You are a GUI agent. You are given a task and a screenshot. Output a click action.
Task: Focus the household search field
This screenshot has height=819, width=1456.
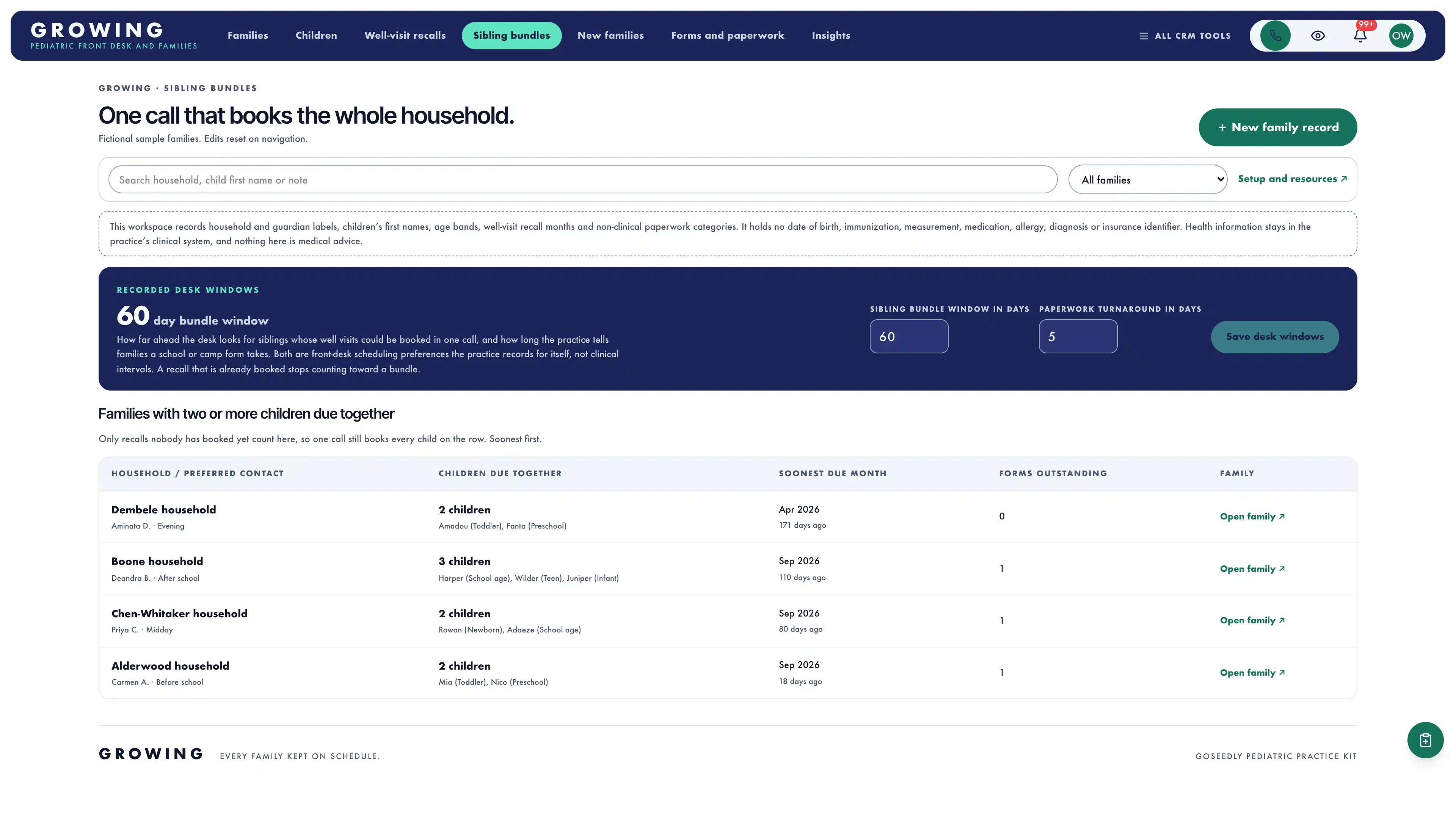(x=582, y=180)
